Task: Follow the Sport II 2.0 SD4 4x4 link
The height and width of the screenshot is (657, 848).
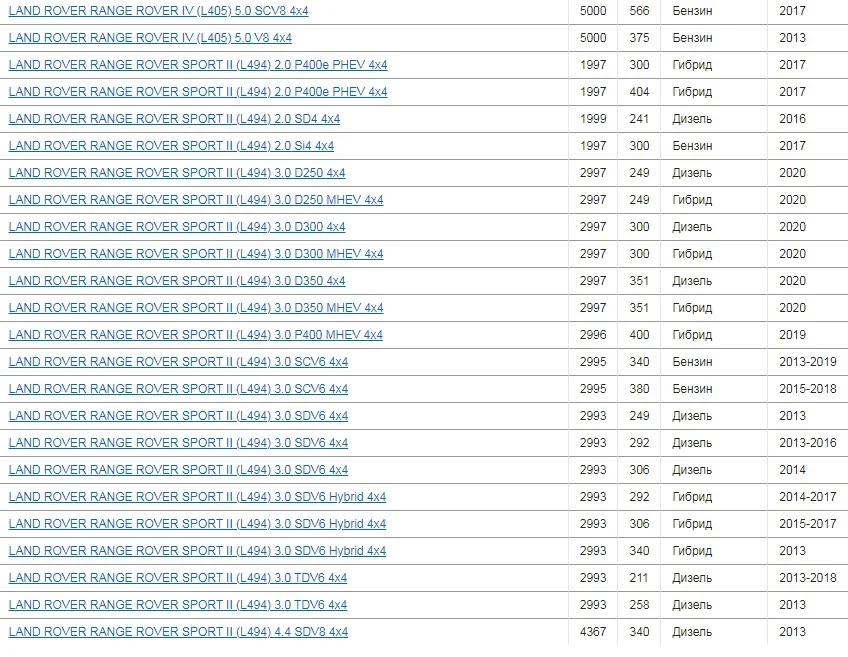Action: (x=174, y=119)
